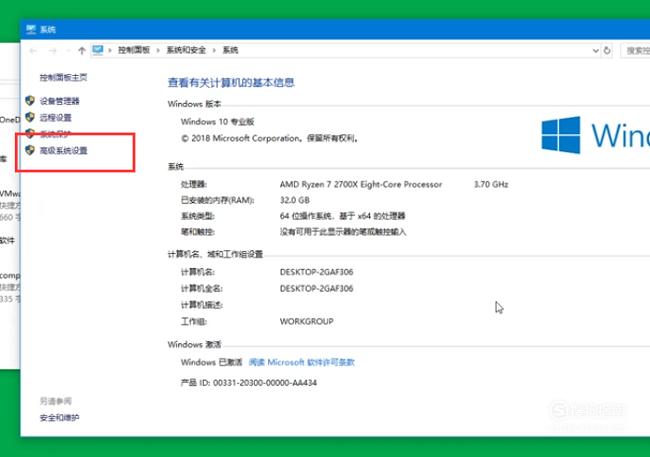Navigate to 系统和安全 breadcrumb
This screenshot has height=457, width=650.
[186, 50]
